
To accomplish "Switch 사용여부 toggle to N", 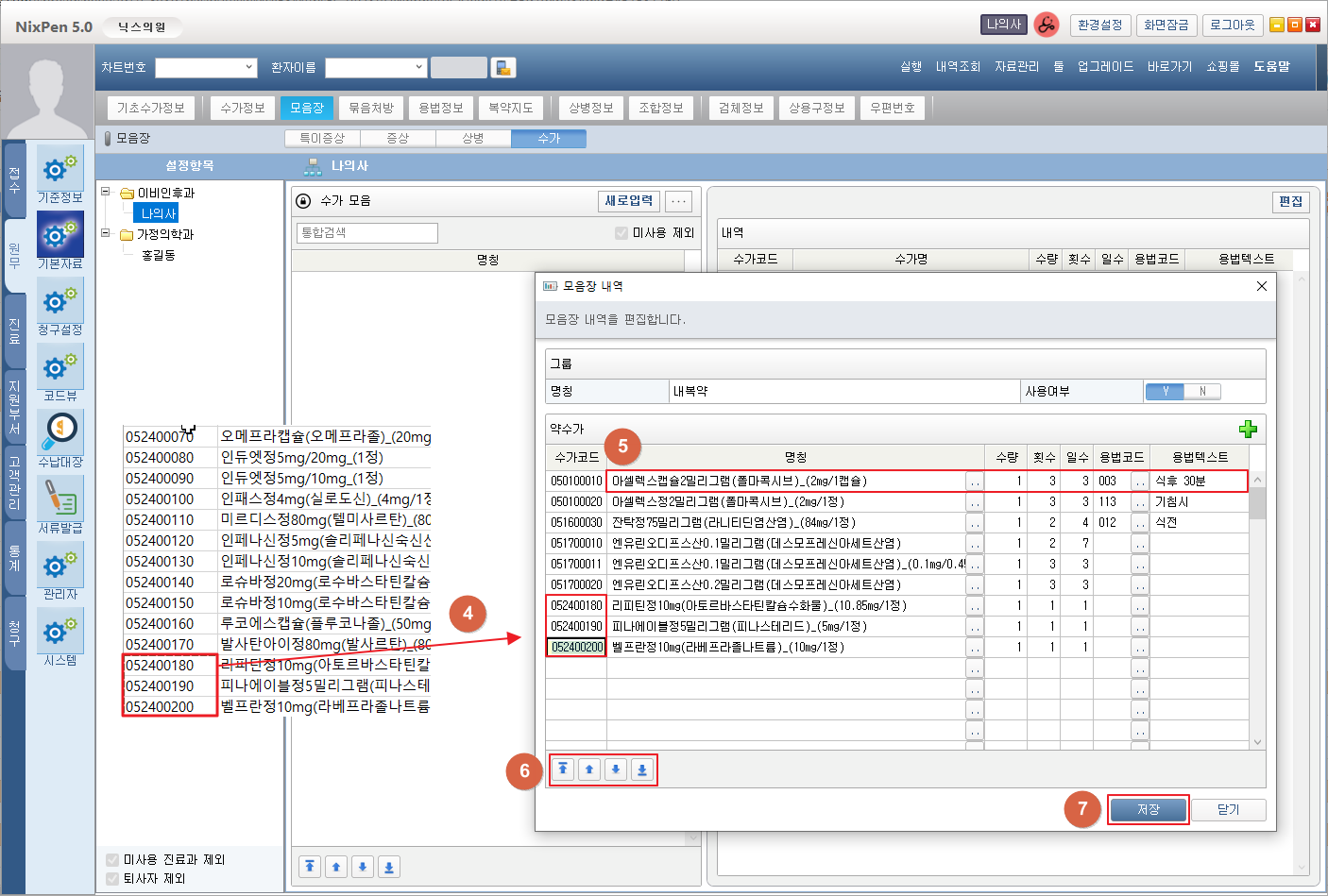I will point(1202,391).
